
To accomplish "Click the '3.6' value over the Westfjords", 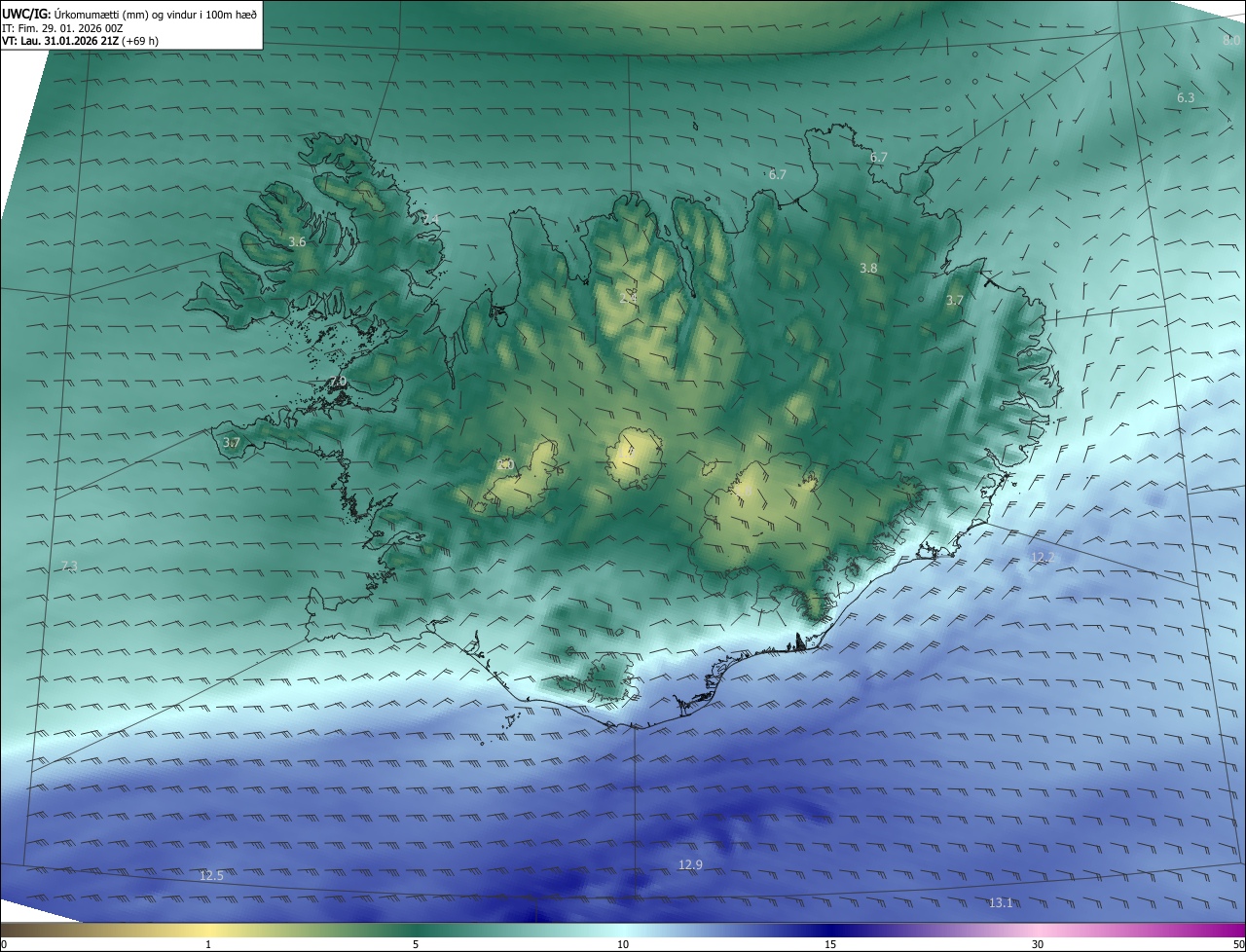I will (298, 241).
